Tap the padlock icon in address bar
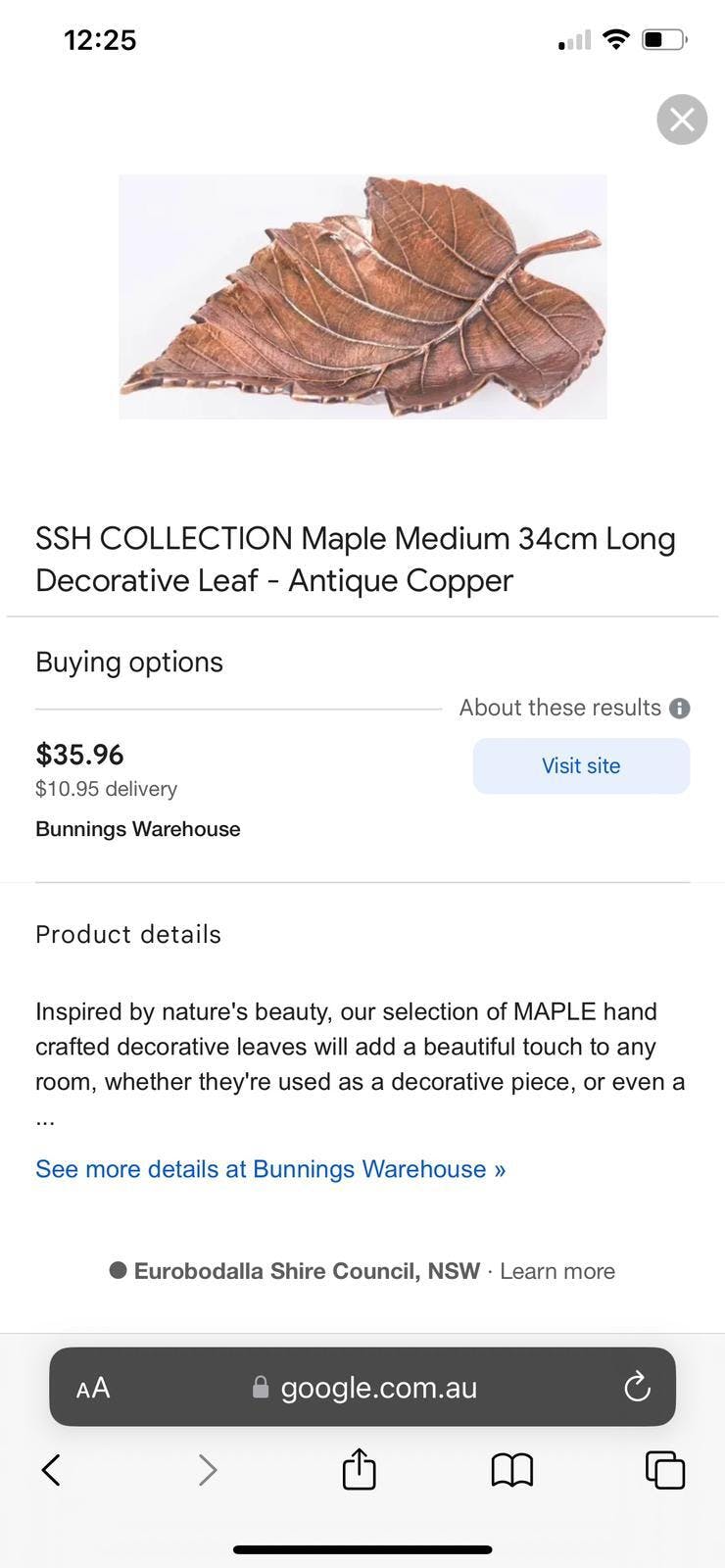The width and height of the screenshot is (725, 1568). click(261, 1387)
